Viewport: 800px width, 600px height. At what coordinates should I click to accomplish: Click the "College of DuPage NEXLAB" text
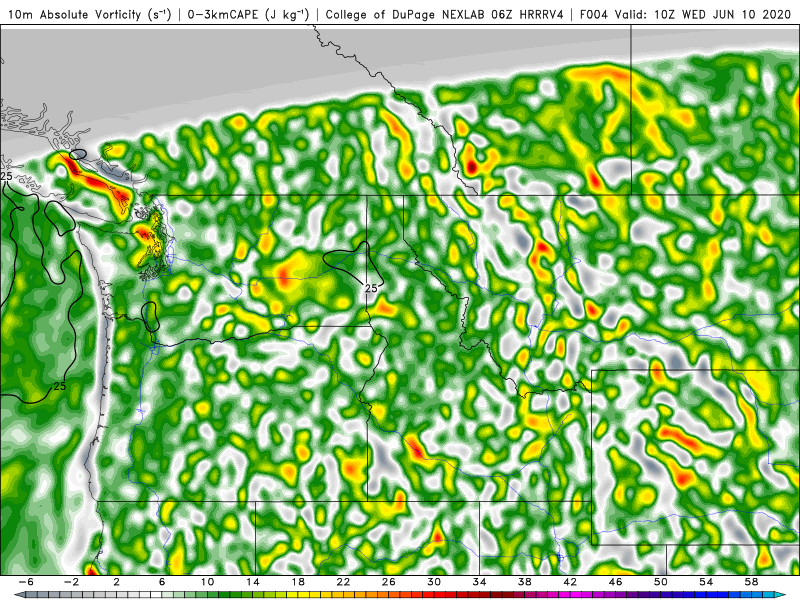[x=406, y=14]
